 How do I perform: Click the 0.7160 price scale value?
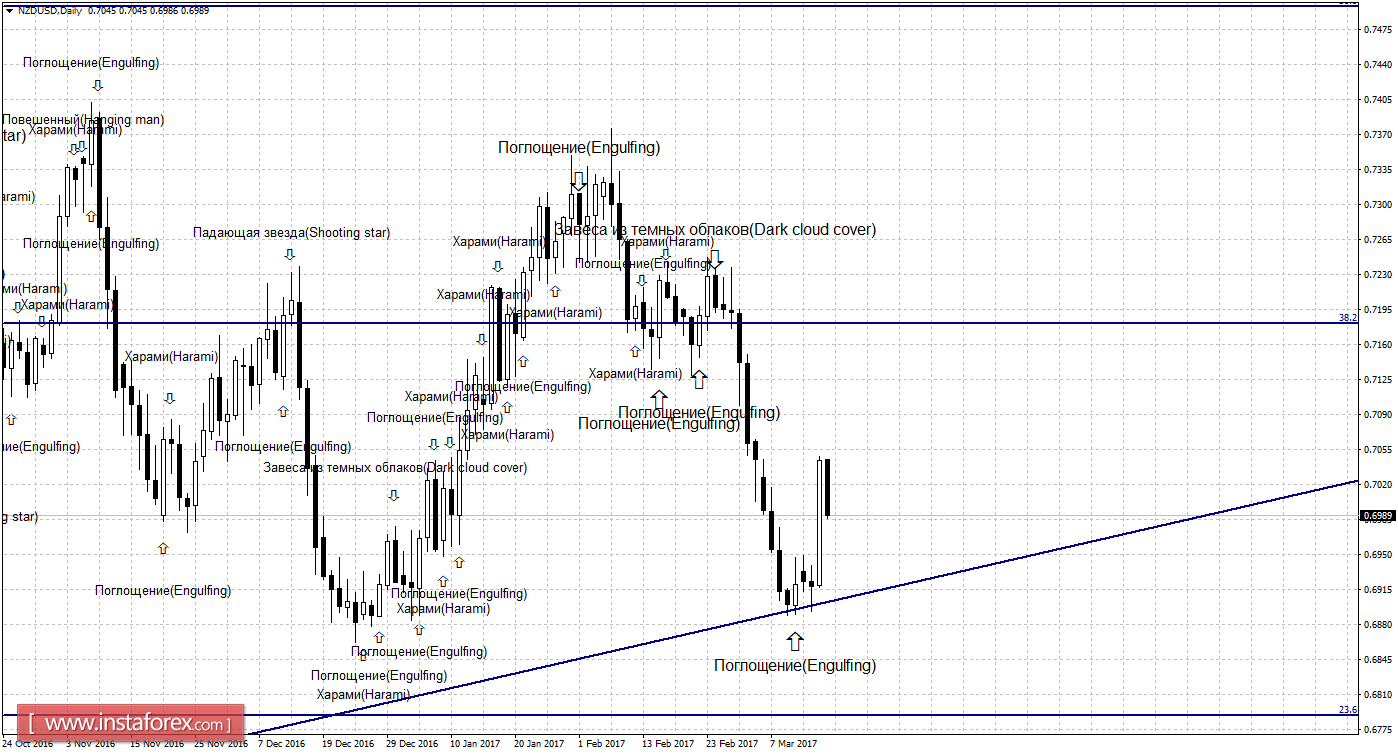coord(1379,344)
